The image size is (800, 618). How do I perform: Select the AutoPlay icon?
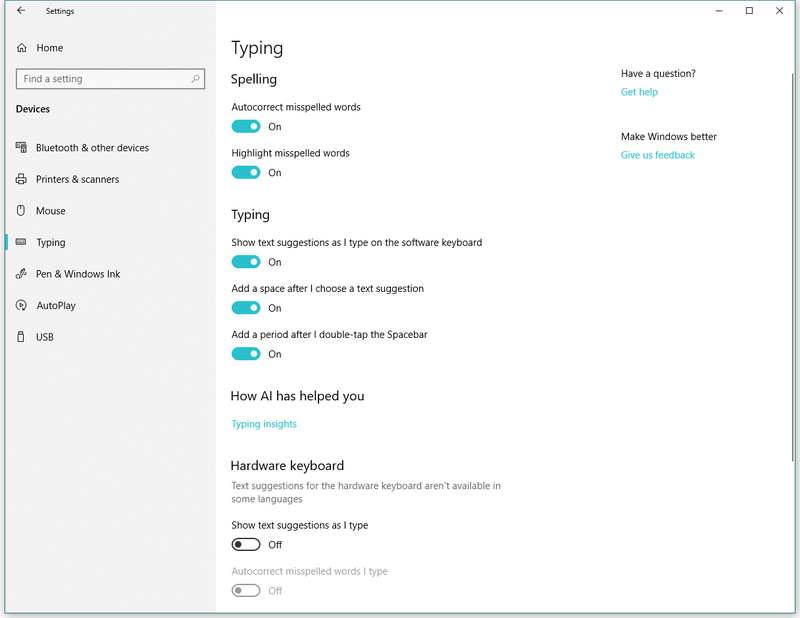[21, 306]
